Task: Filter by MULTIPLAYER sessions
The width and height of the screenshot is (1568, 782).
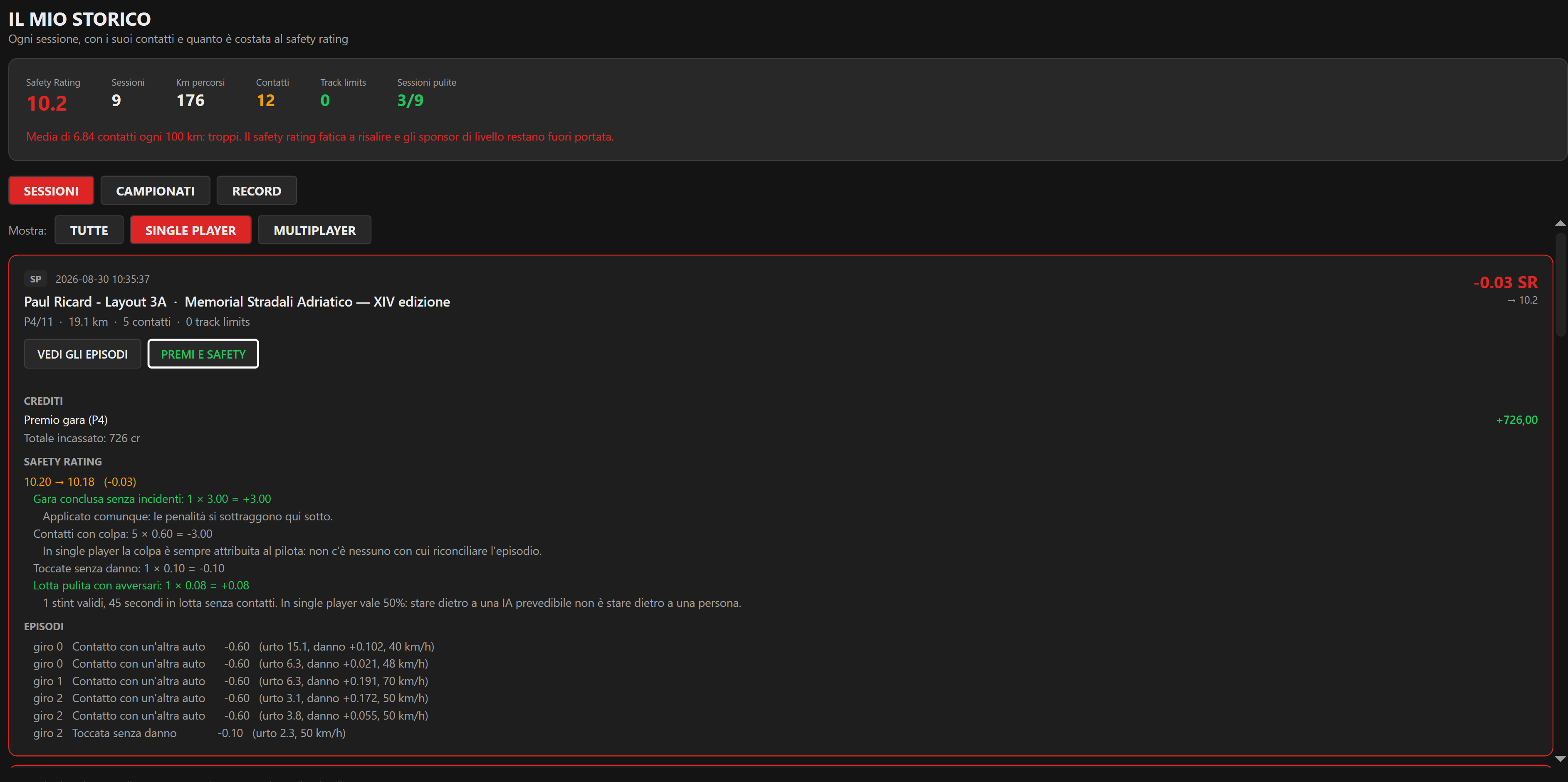Action: pyautogui.click(x=315, y=230)
